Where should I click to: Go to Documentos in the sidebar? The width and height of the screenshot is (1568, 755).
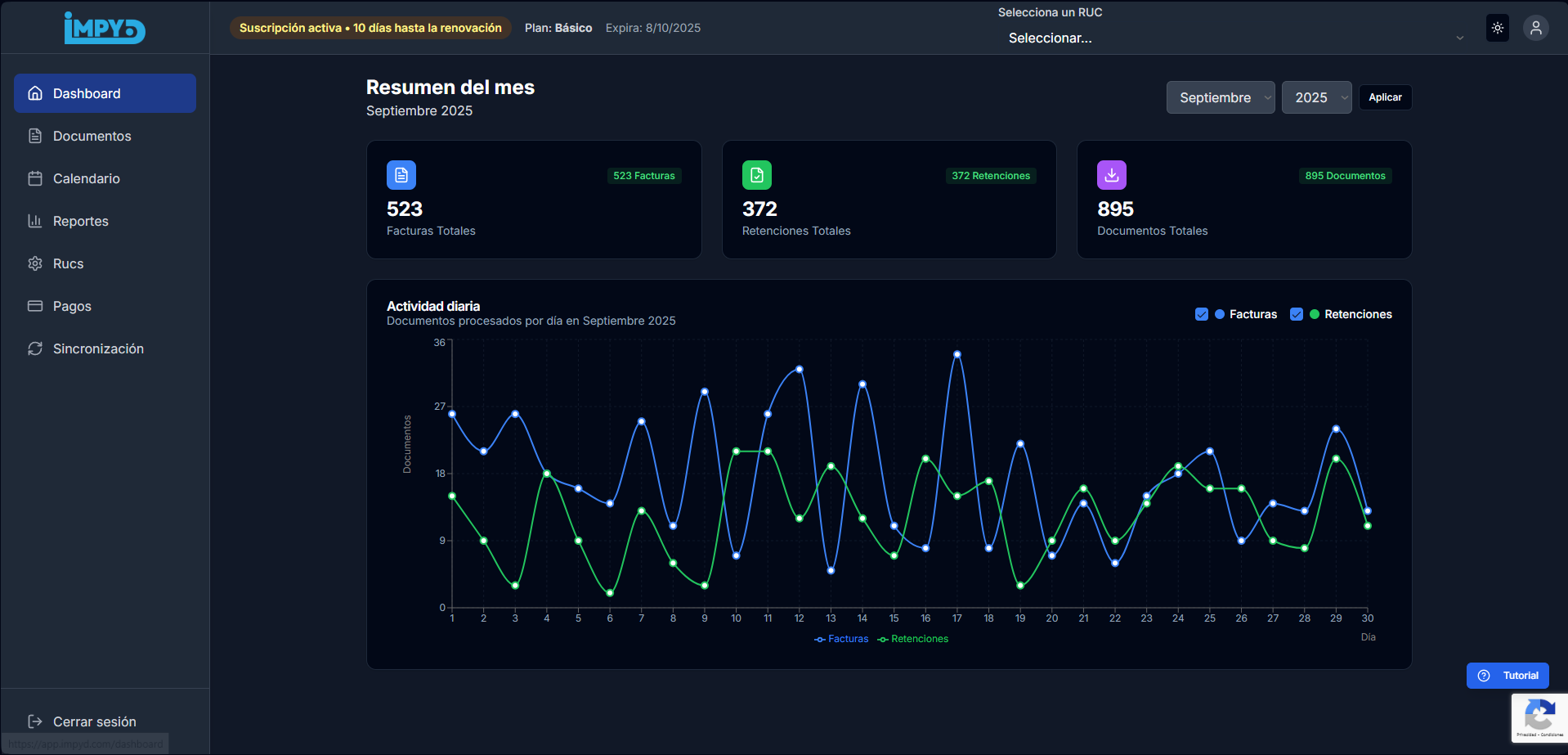[92, 136]
